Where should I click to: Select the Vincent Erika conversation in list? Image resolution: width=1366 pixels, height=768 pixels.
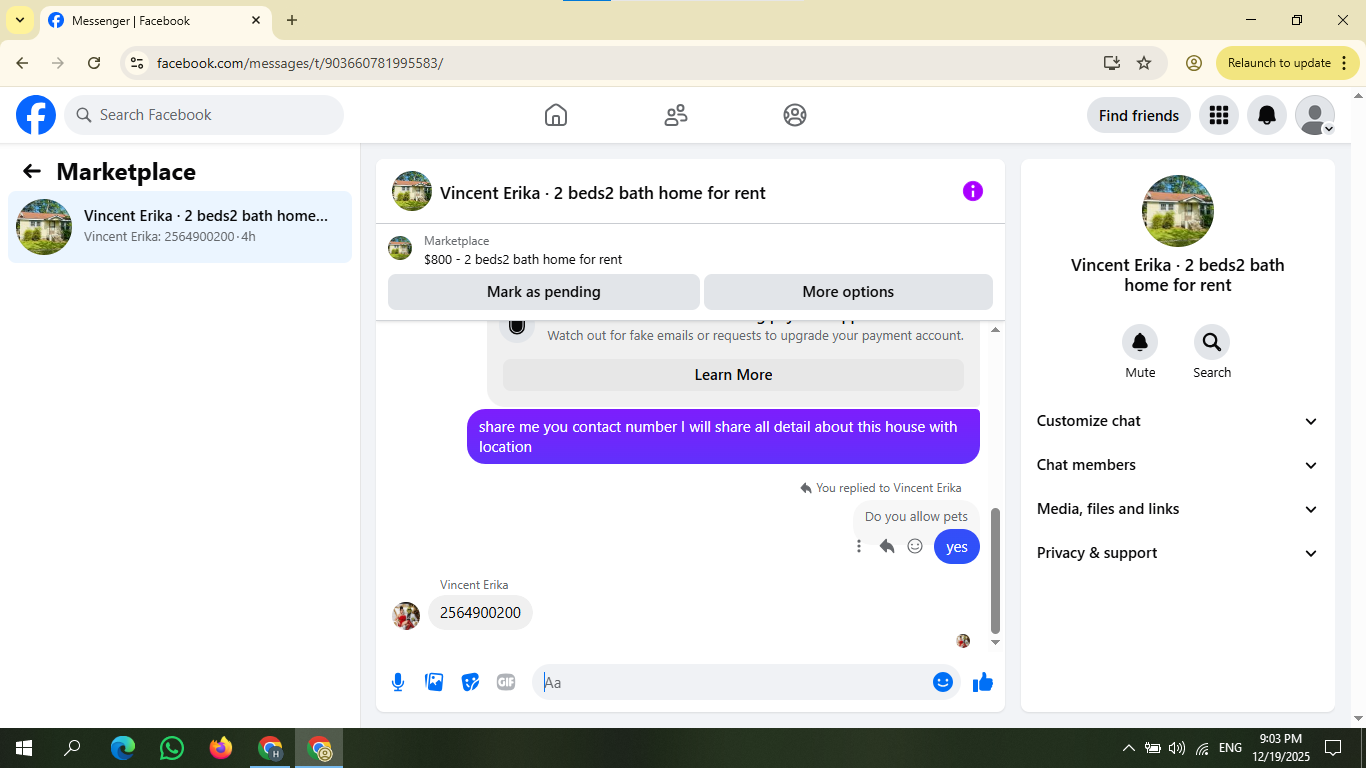(x=180, y=227)
